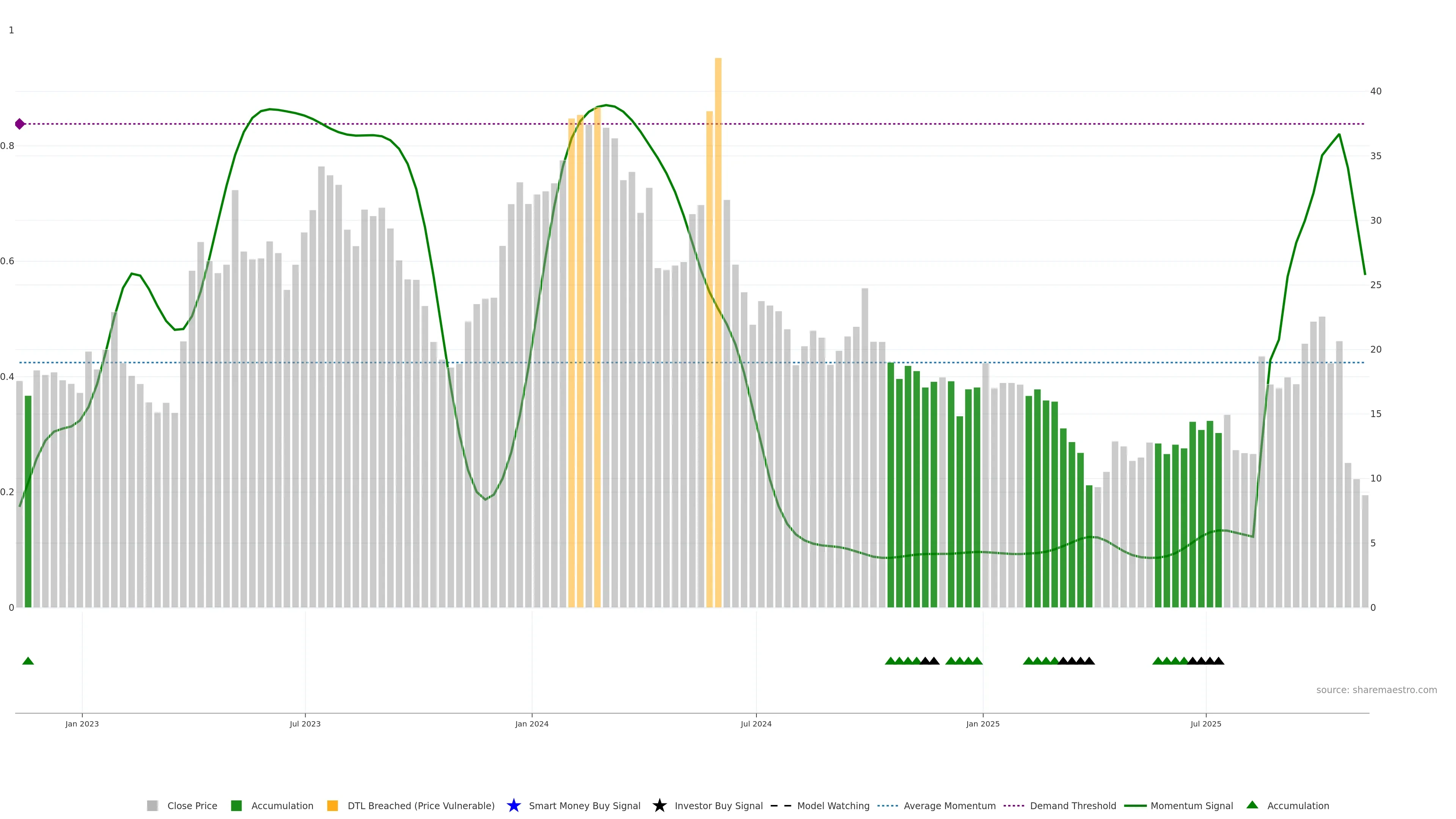Click the purple diamond Demand Threshold marker
Image resolution: width=1456 pixels, height=819 pixels.
20,124
